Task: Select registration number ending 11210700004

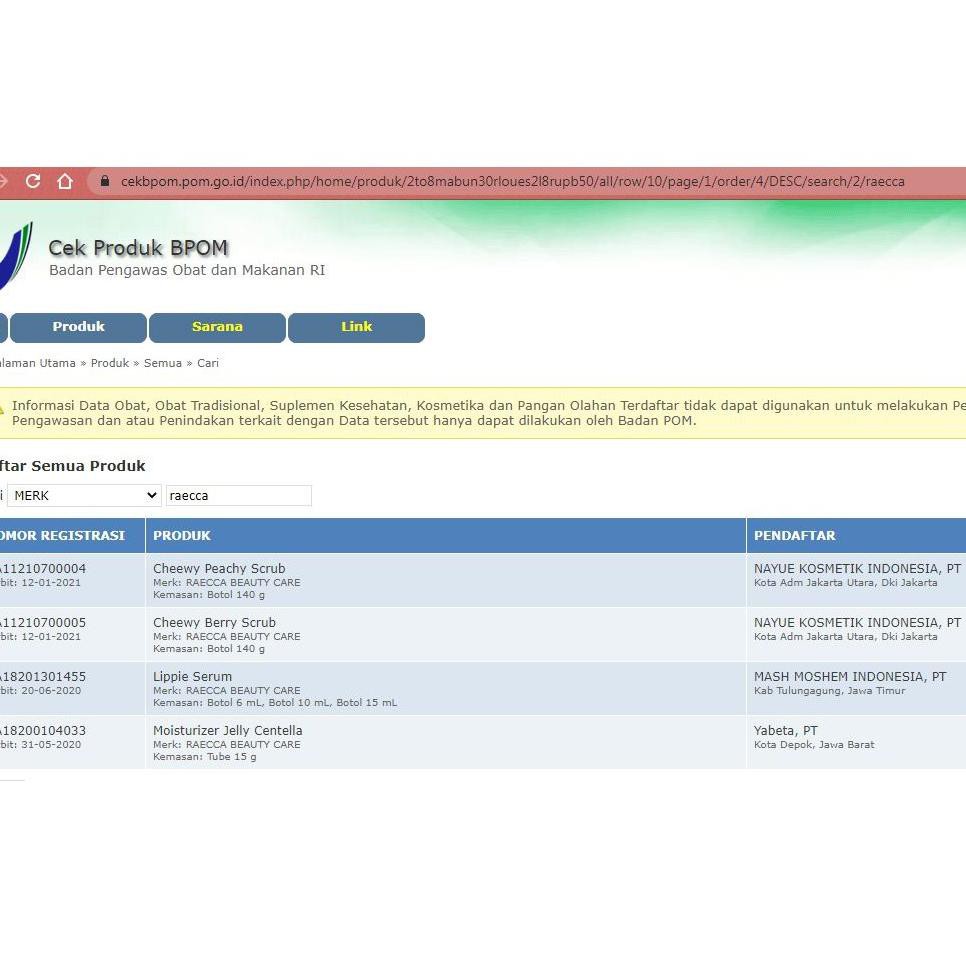Action: 43,569
